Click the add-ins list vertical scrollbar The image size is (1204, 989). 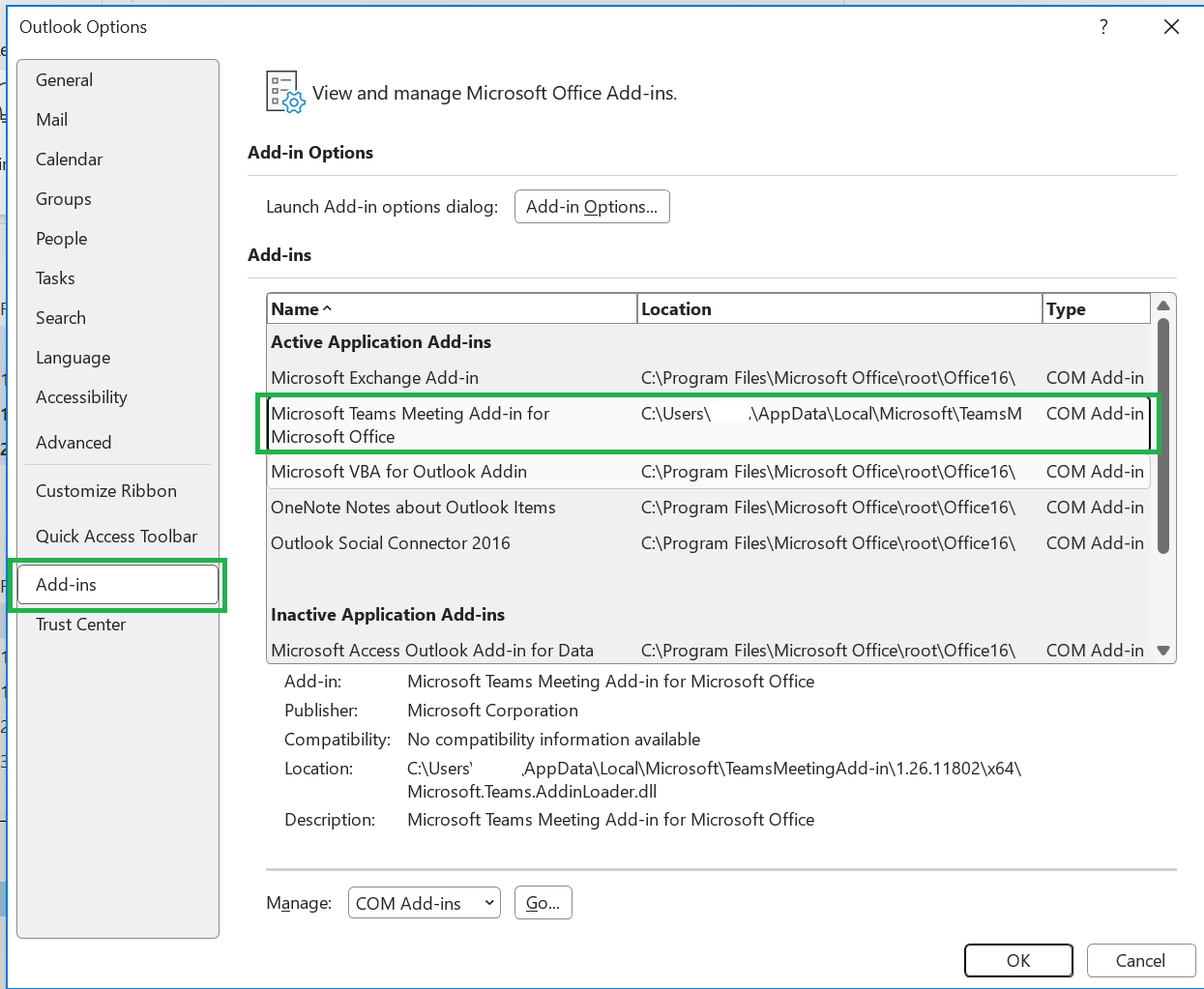pyautogui.click(x=1163, y=436)
